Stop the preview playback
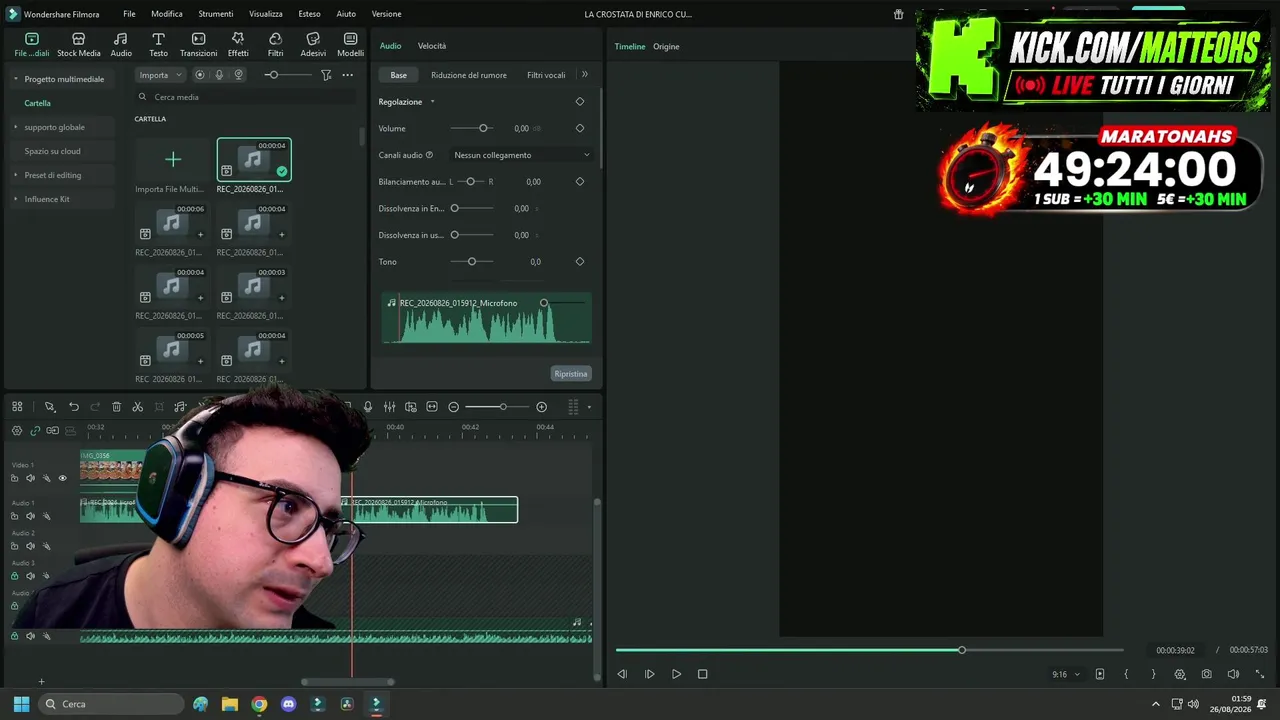The image size is (1280, 720). point(702,674)
